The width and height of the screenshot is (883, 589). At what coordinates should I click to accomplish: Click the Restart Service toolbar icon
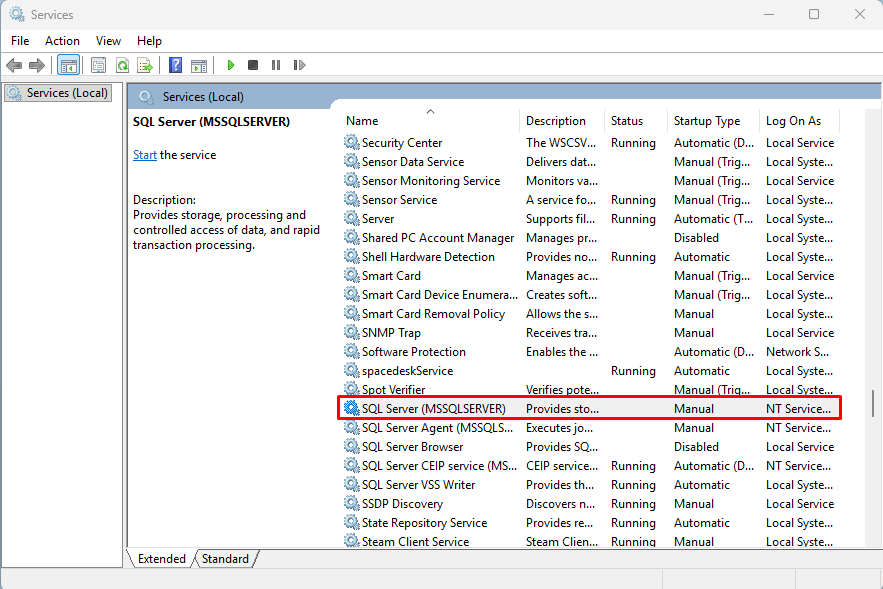(299, 65)
